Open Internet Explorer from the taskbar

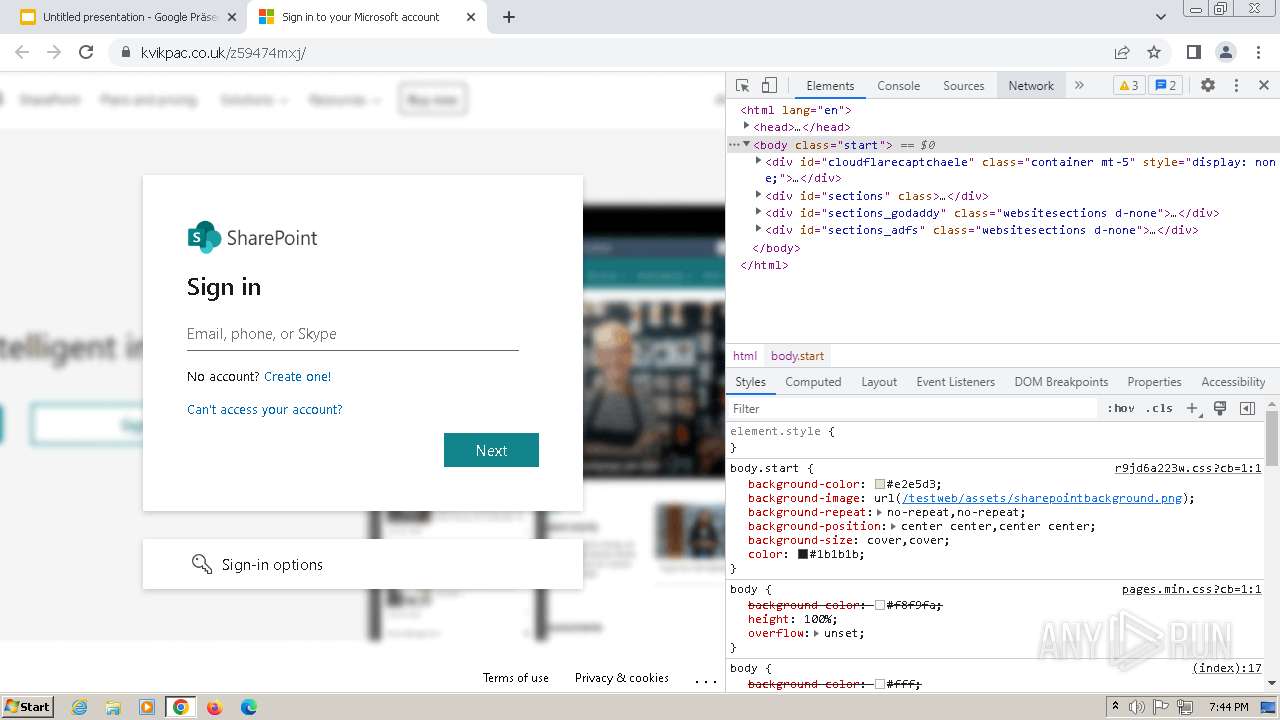tap(79, 707)
